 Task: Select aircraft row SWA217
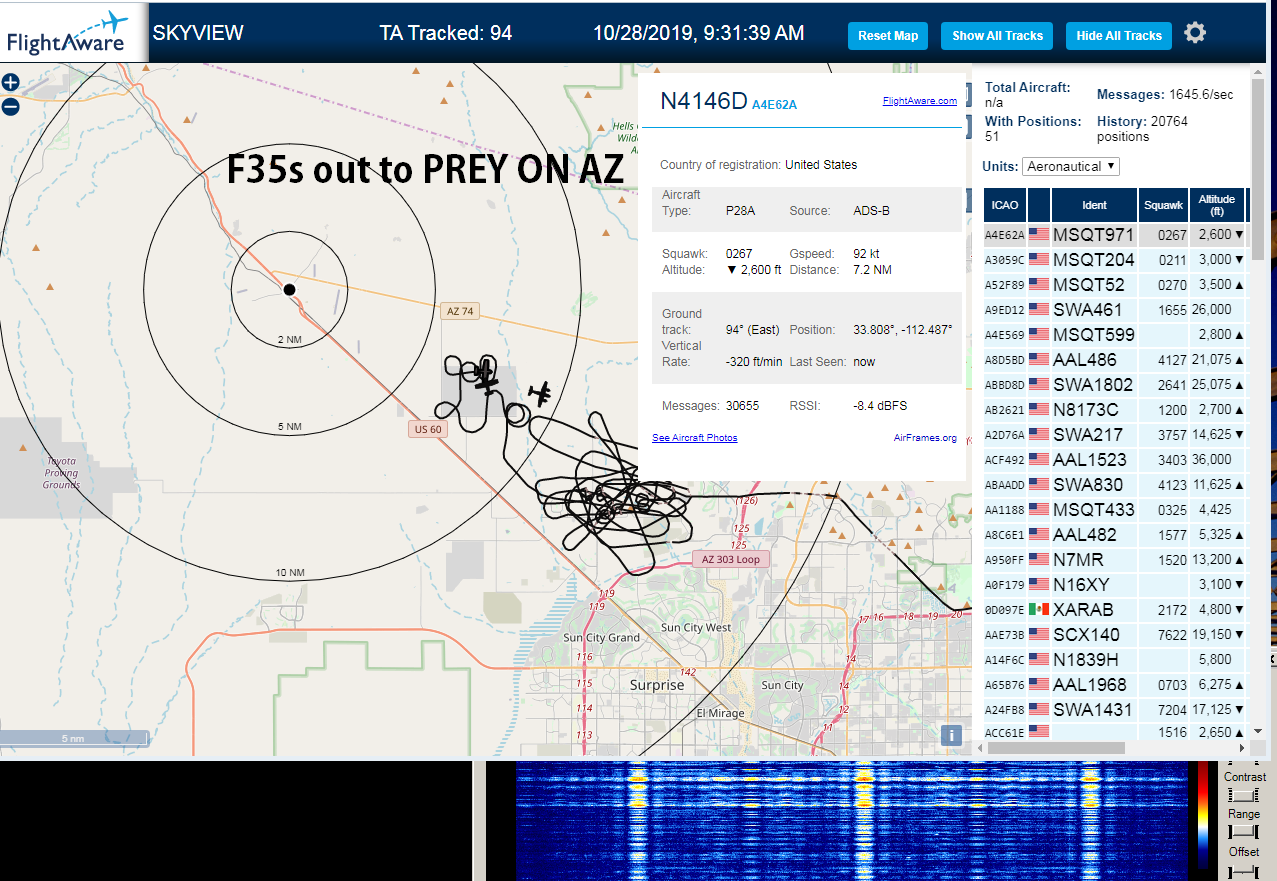pos(1114,435)
